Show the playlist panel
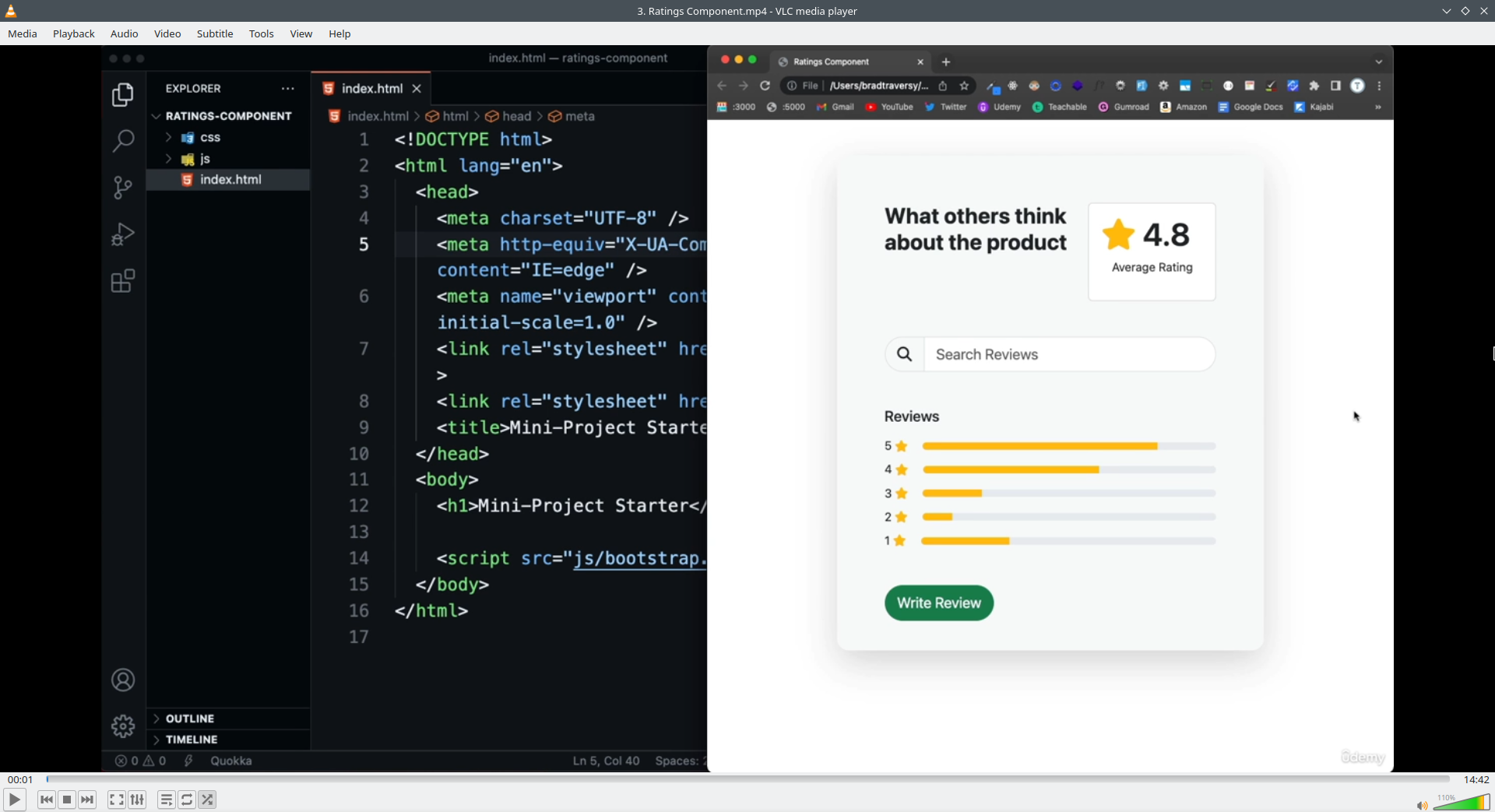This screenshot has width=1495, height=812. [x=166, y=800]
